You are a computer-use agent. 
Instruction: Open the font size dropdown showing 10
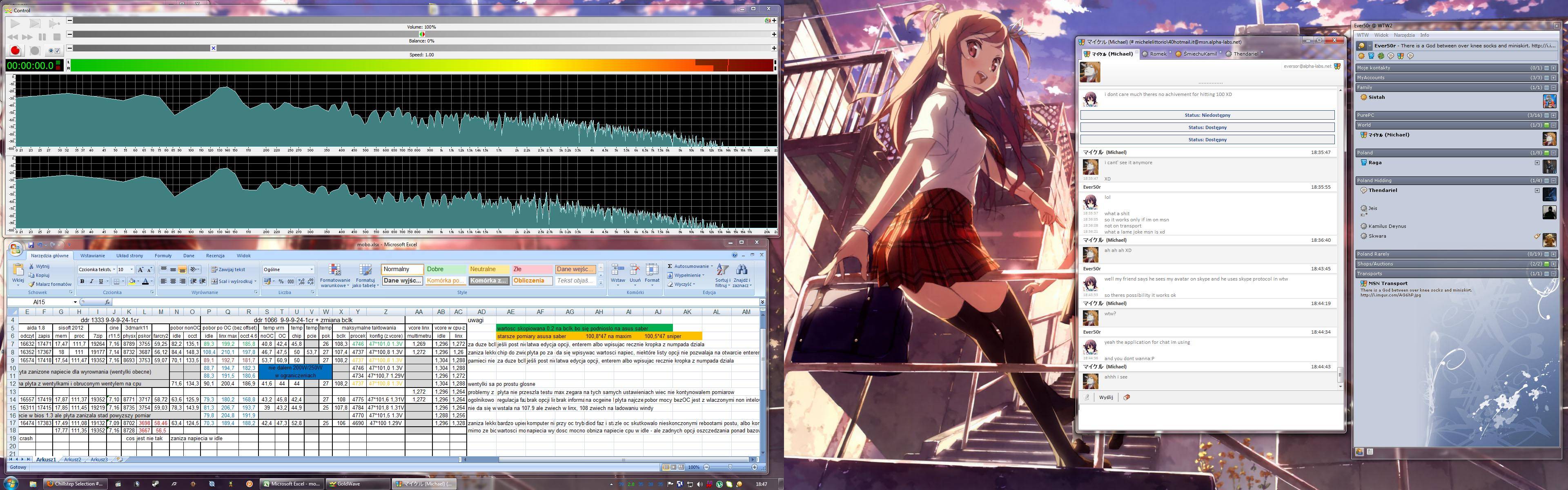(131, 269)
